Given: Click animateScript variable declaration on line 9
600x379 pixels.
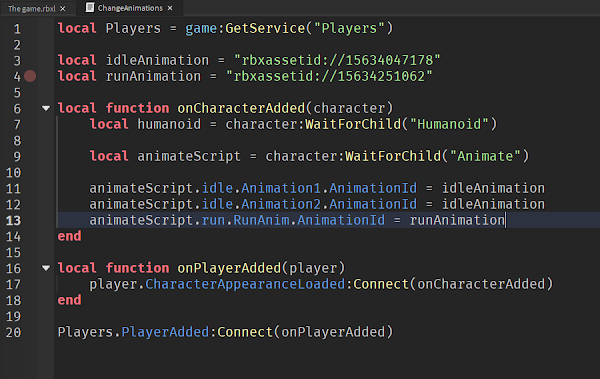Looking at the screenshot, I should (x=189, y=156).
